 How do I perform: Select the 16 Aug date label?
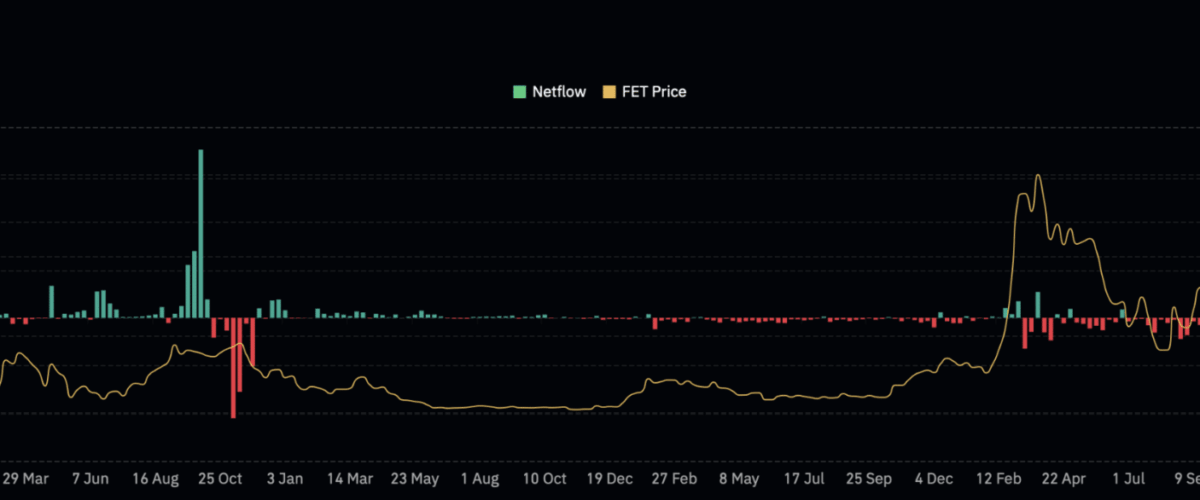tap(154, 478)
